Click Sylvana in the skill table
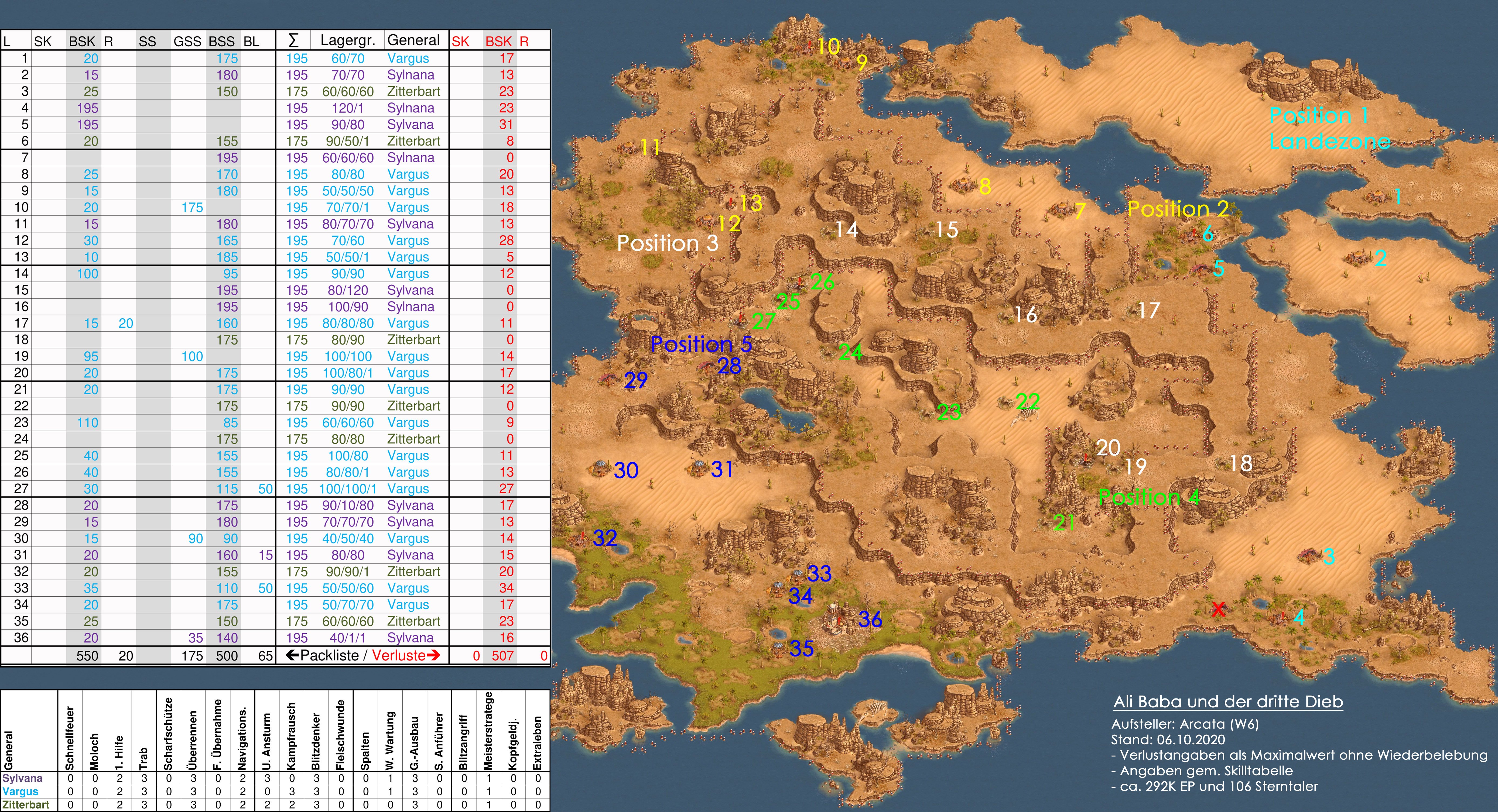1498x812 pixels. coord(22,778)
